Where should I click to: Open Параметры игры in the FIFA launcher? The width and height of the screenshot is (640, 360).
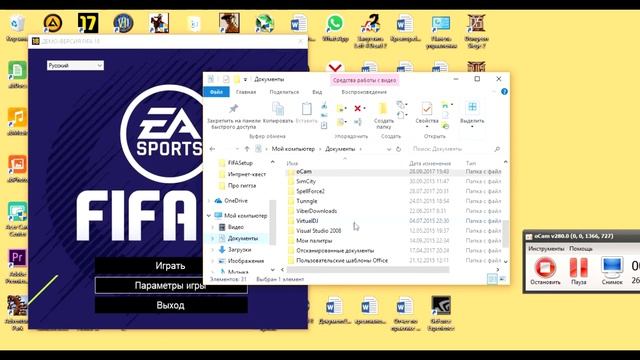(171, 286)
